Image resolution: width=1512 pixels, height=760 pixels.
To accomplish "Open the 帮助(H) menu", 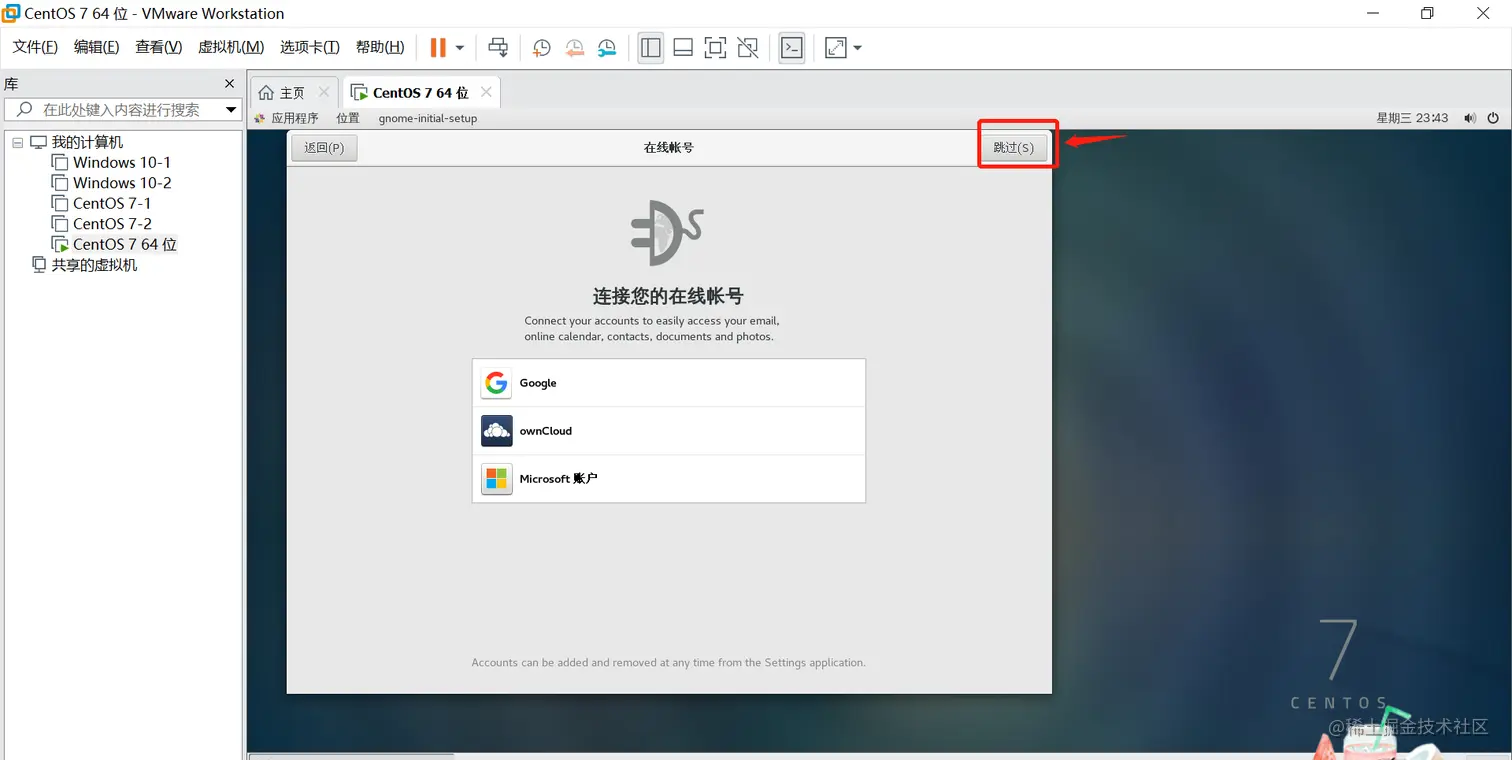I will pyautogui.click(x=380, y=47).
